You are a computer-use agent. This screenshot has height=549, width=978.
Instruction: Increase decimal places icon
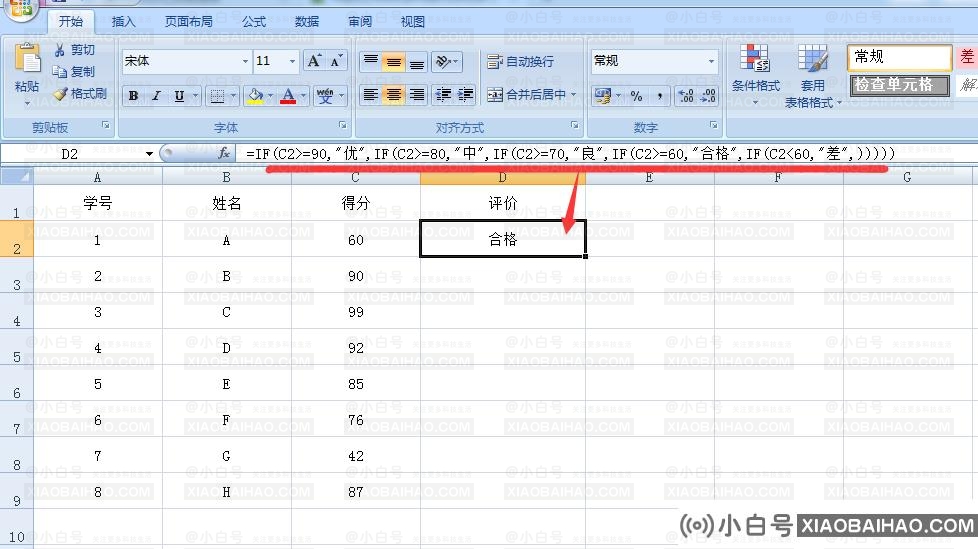[686, 95]
